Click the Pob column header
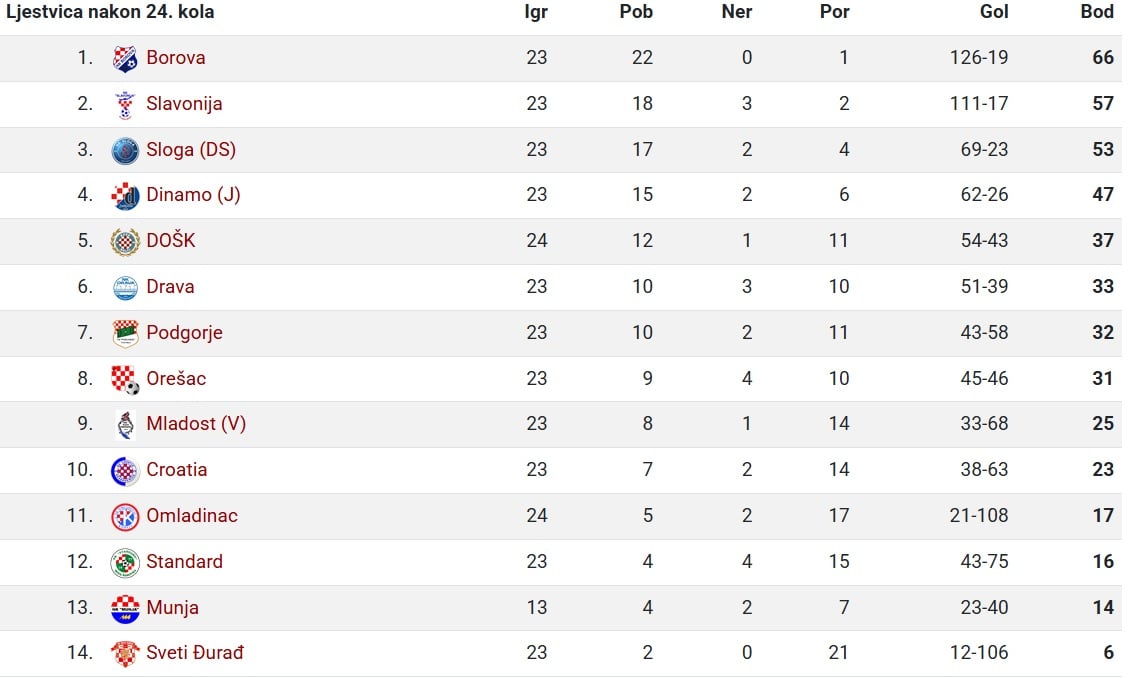 coord(636,12)
